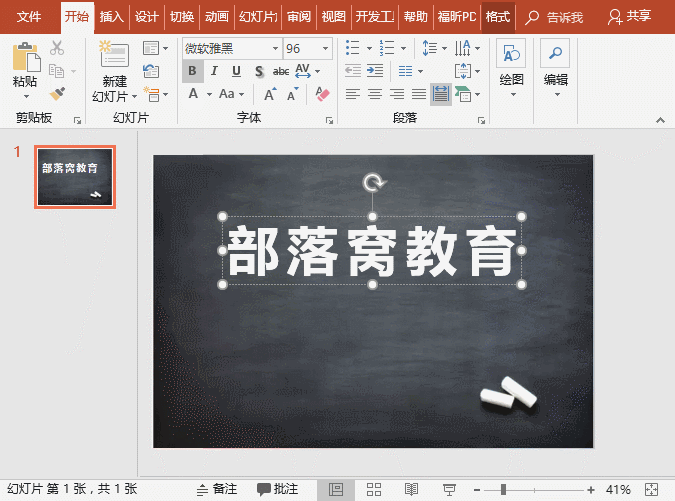Click the rotate handle above the text box
This screenshot has height=501, width=675.
point(373,182)
